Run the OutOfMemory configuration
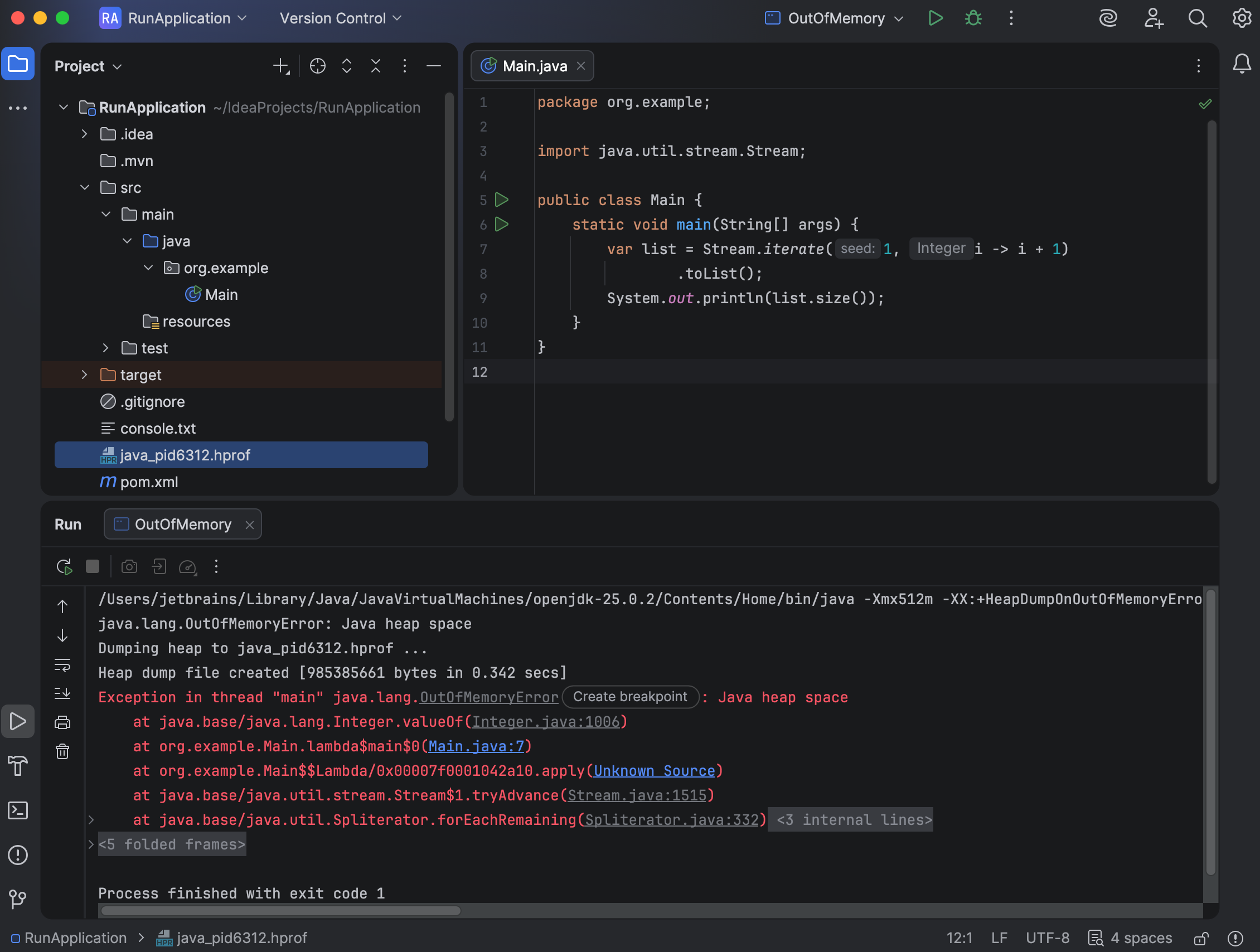The width and height of the screenshot is (1260, 952). (935, 18)
